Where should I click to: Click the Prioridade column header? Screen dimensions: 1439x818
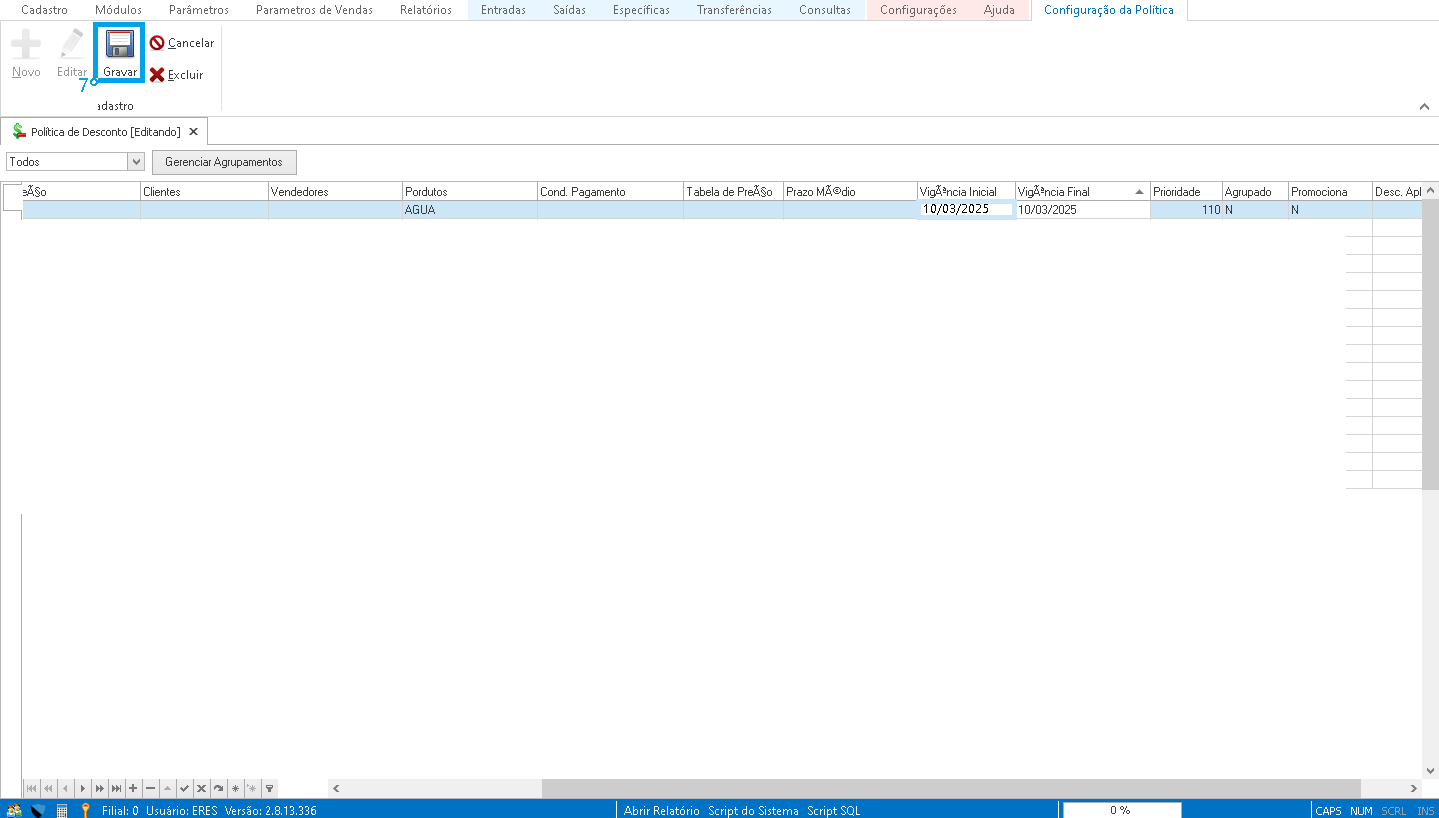[x=1186, y=191]
